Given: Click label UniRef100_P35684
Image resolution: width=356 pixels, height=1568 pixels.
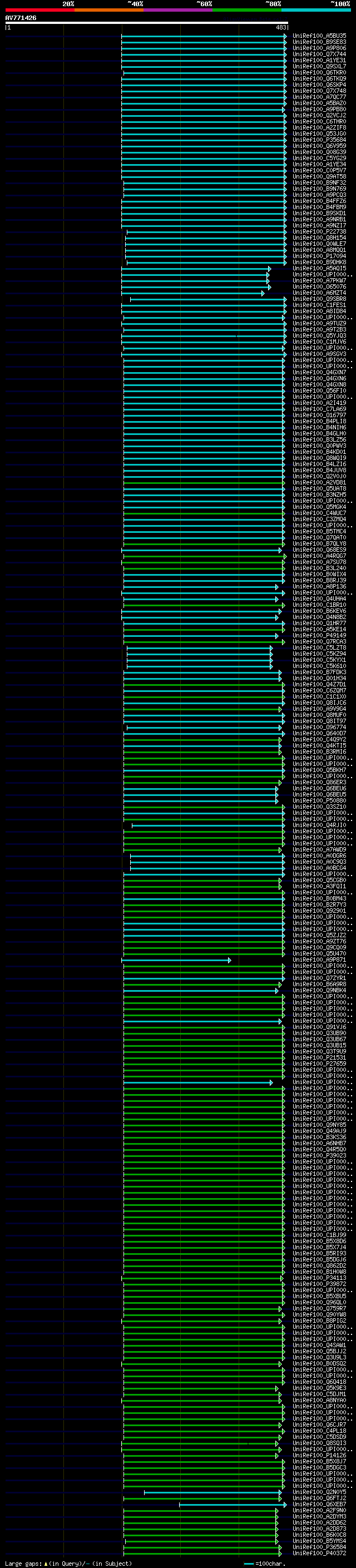Looking at the screenshot, I should [319, 140].
